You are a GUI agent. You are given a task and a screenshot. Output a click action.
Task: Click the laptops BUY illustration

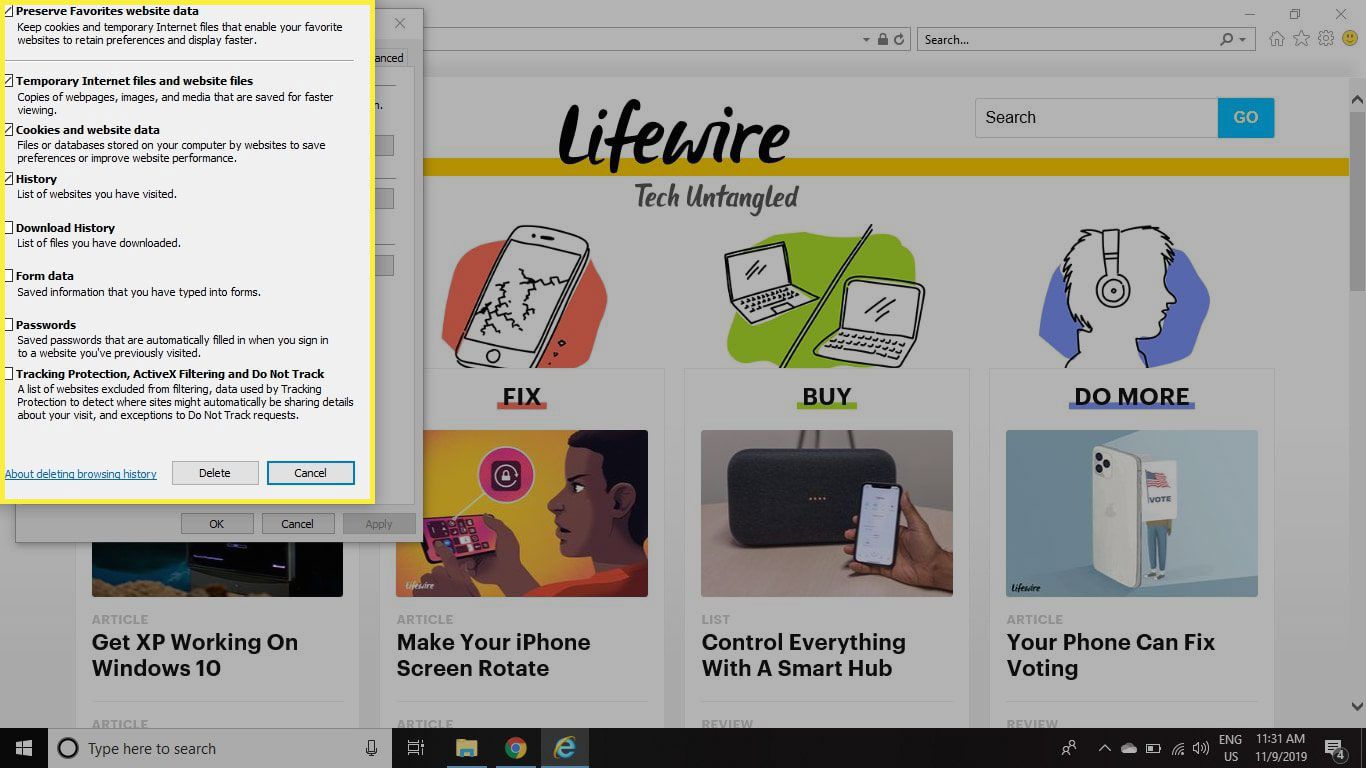point(827,298)
